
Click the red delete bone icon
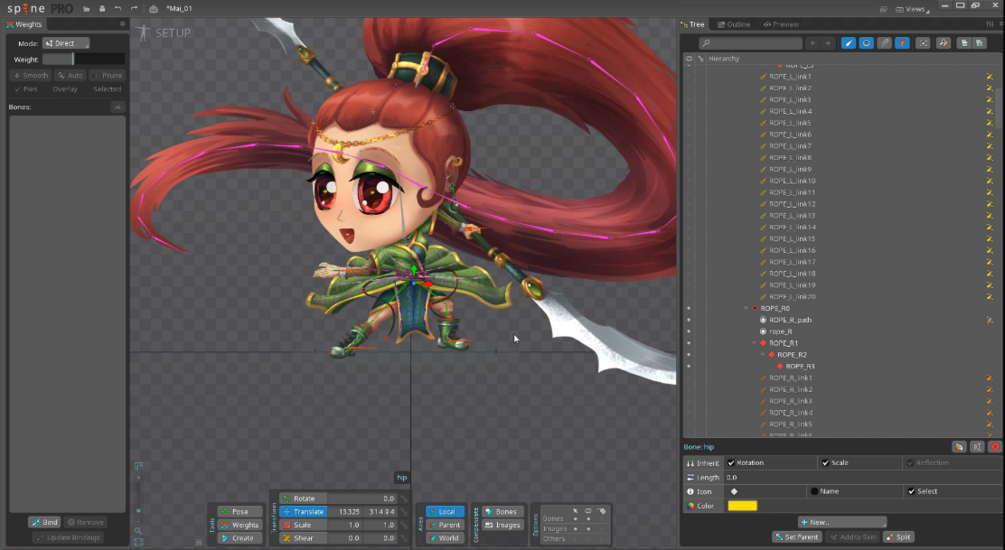tap(995, 447)
